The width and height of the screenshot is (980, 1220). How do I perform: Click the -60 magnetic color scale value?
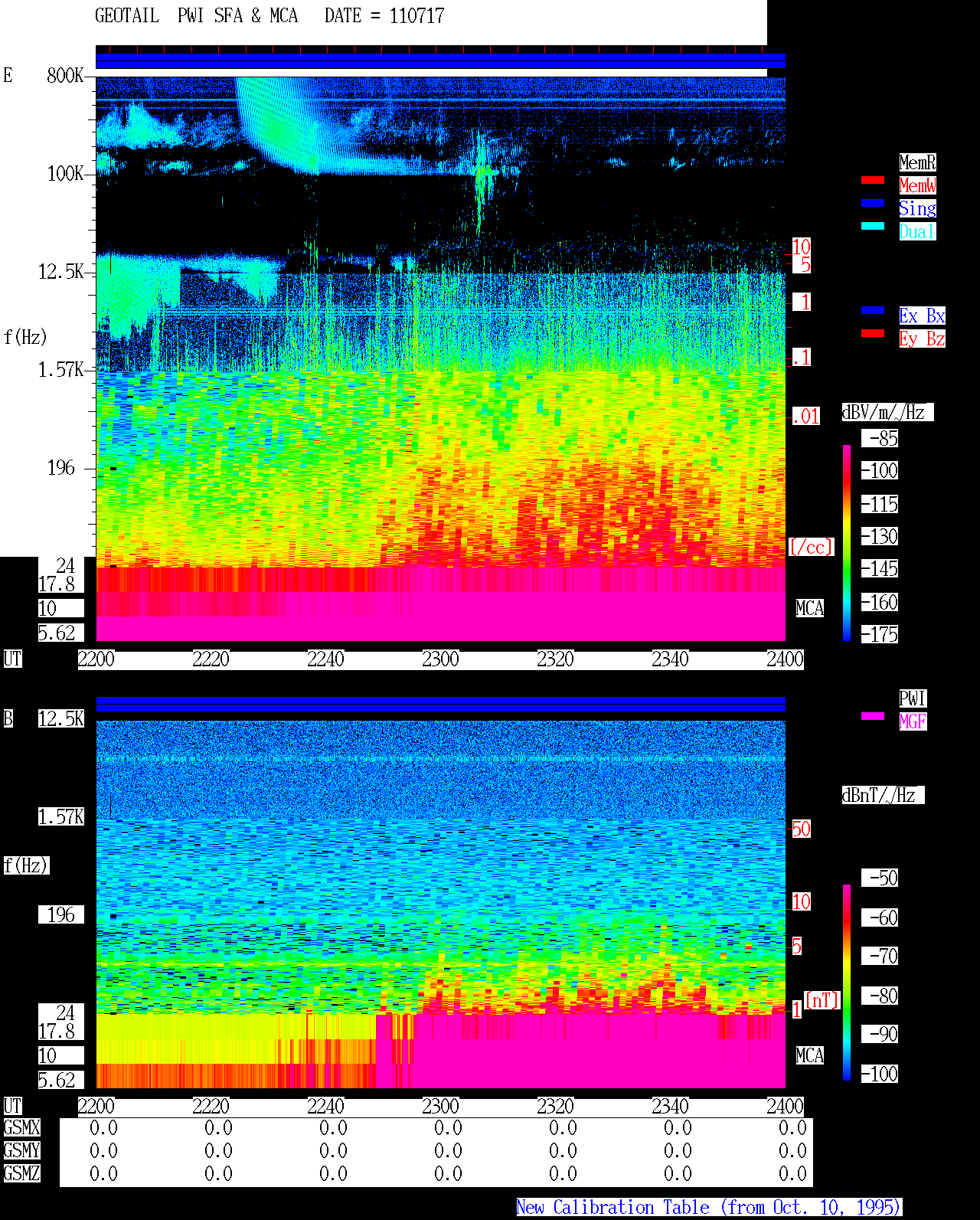(880, 917)
